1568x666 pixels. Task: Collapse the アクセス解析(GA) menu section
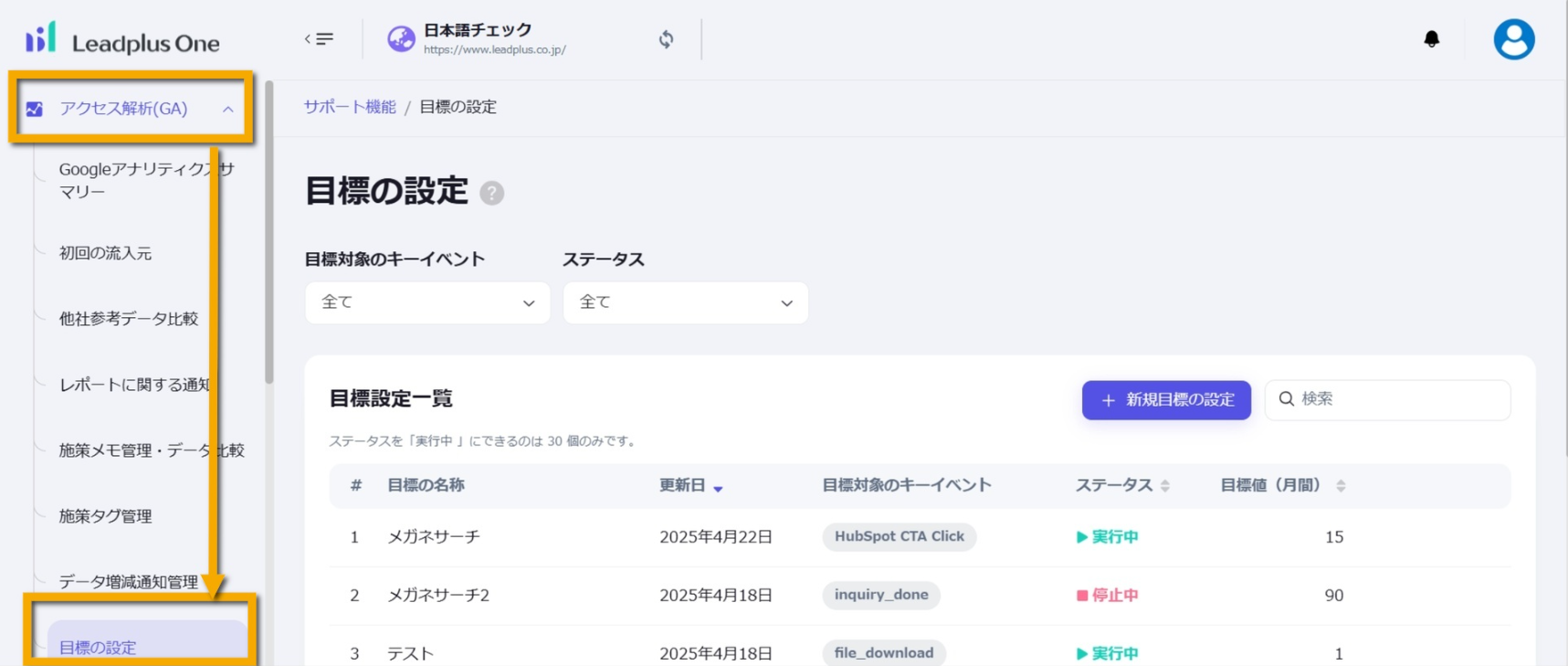coord(227,109)
